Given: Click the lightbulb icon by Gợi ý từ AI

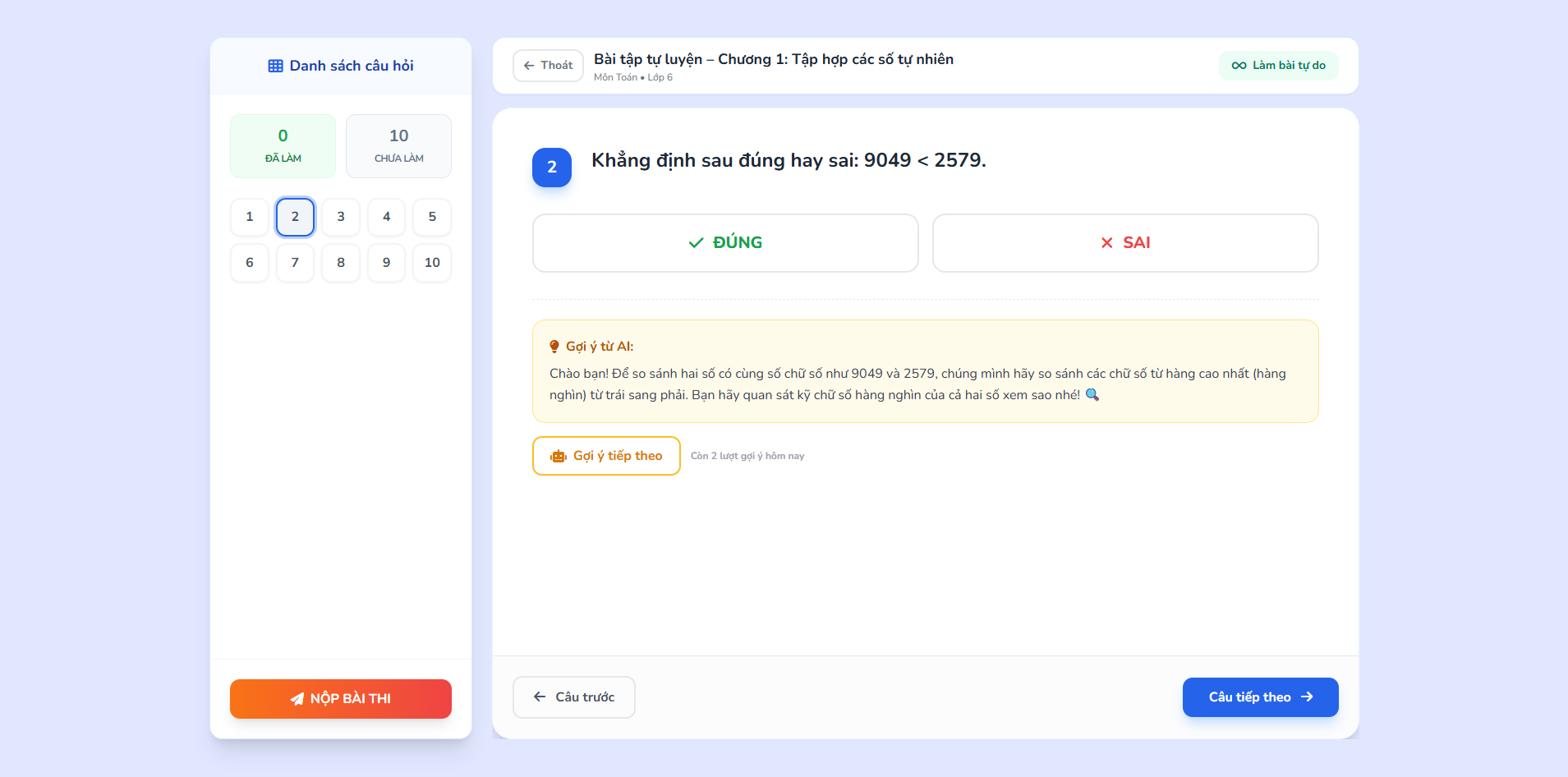Looking at the screenshot, I should click(554, 347).
